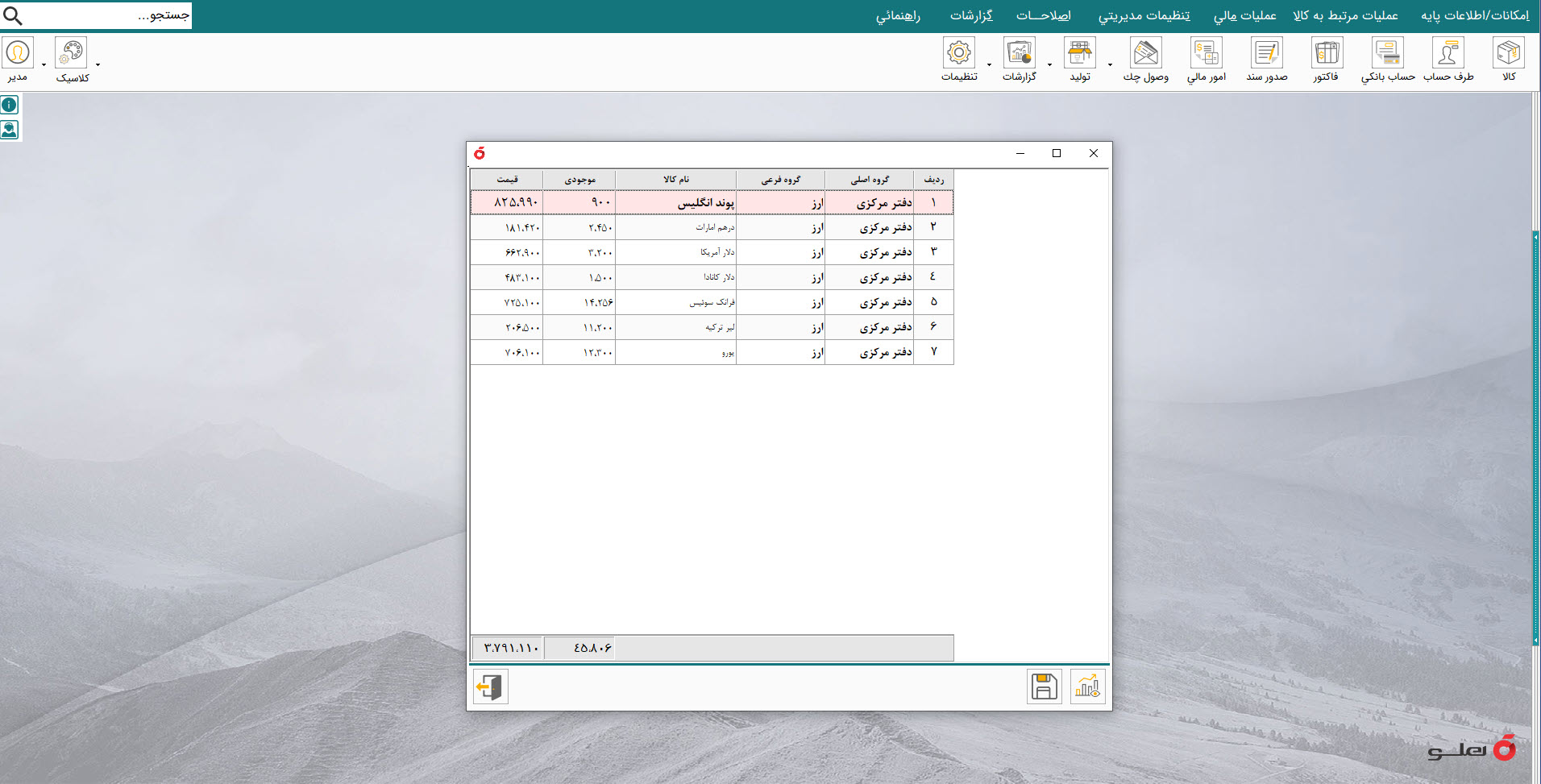Expand dropdown arrow beside گزارشات reports icon
The width and height of the screenshot is (1541, 784).
pyautogui.click(x=1049, y=64)
